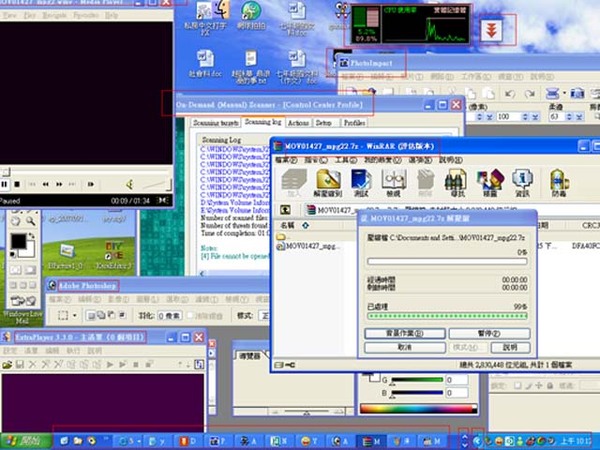Click WinRAR up-one-level folder icon
Viewport: 600px width, 450px height.
pos(285,210)
